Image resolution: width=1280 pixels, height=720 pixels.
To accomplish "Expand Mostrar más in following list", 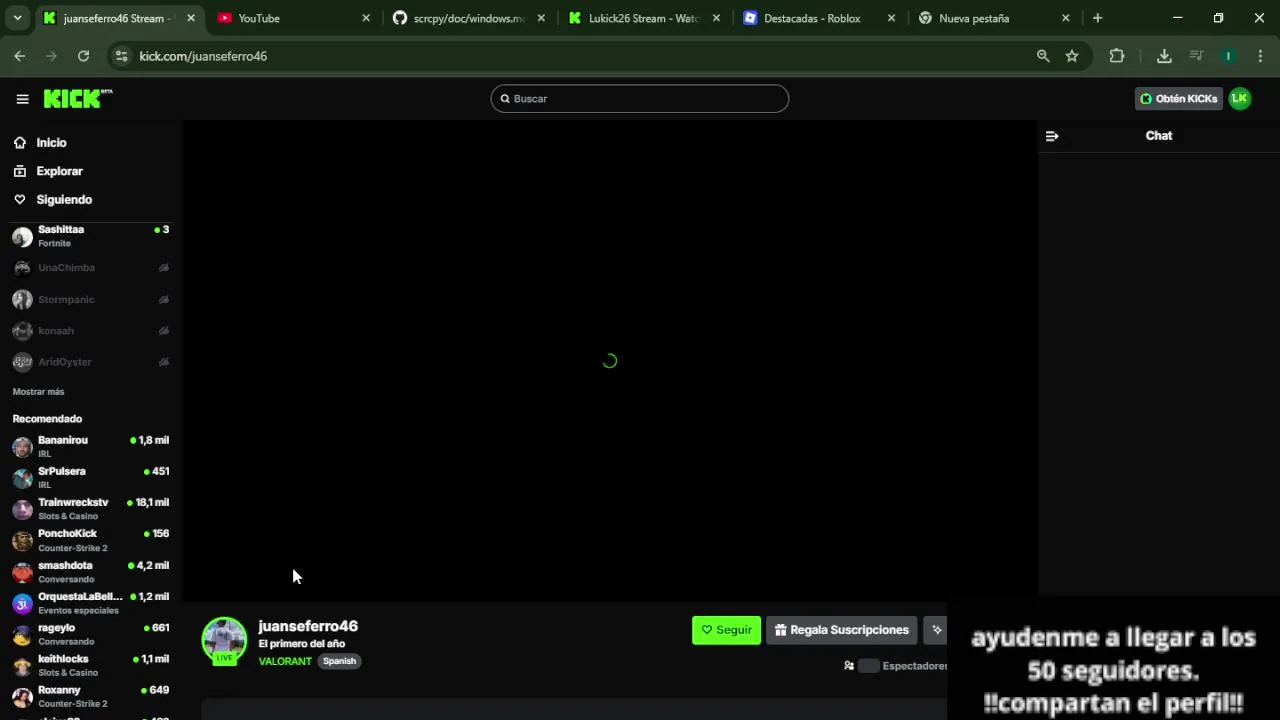I will [x=38, y=392].
